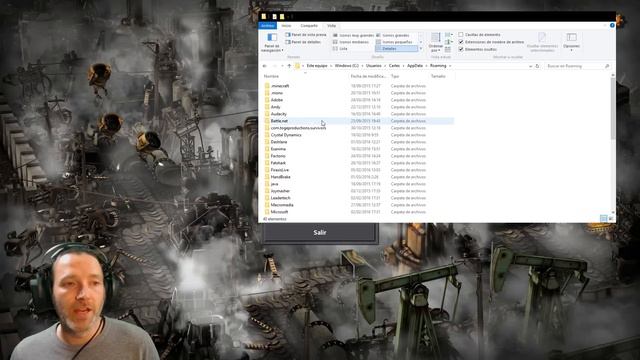Image resolution: width=640 pixels, height=360 pixels.
Task: Go back using the back arrow
Action: point(264,66)
